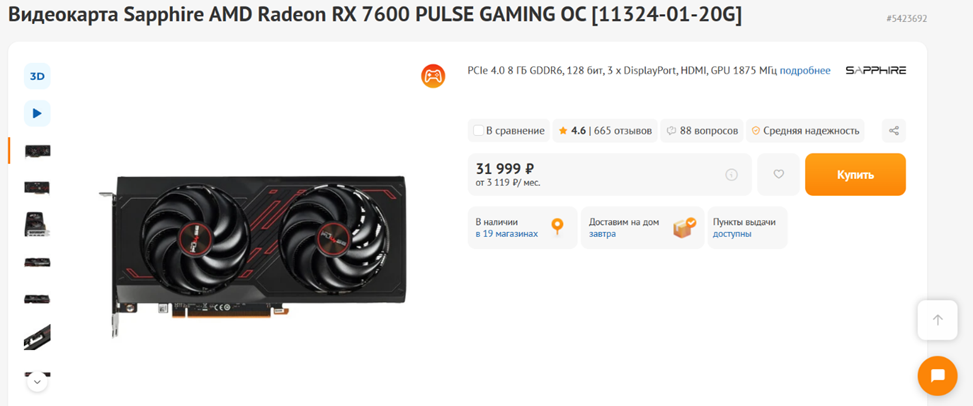973x406 pixels.
Task: Add product to favorites with heart icon
Action: pos(779,174)
